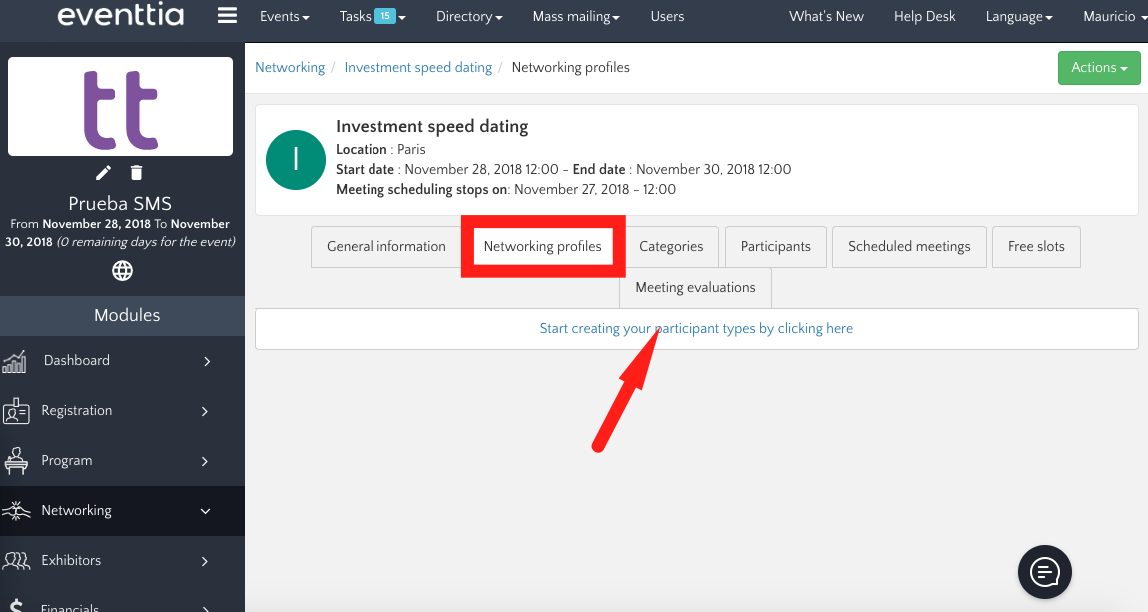
Task: Open the green Actions dropdown
Action: pyautogui.click(x=1098, y=68)
